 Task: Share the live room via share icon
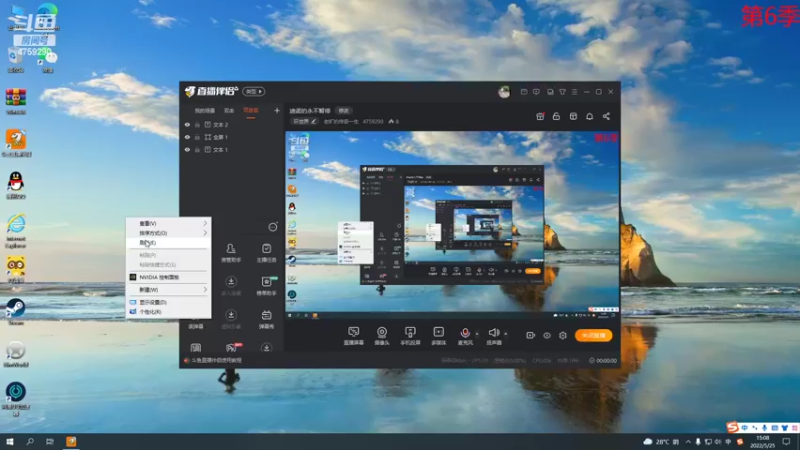(606, 116)
